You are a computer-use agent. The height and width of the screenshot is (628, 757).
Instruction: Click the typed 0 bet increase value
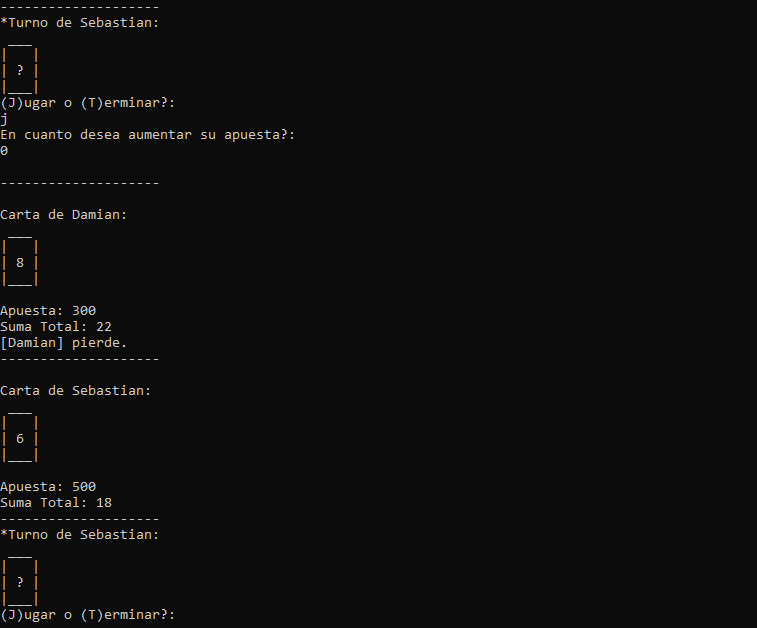point(4,150)
